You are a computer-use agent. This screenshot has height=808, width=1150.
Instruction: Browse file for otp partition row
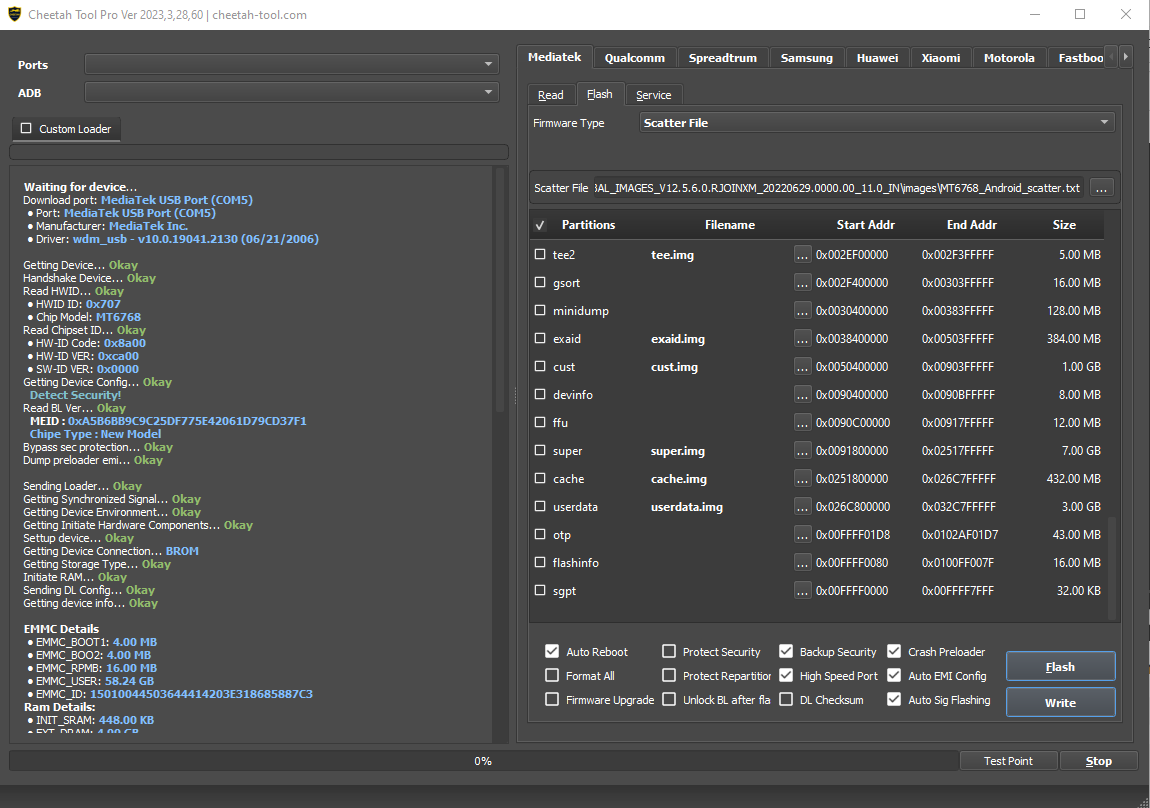[x=802, y=535]
